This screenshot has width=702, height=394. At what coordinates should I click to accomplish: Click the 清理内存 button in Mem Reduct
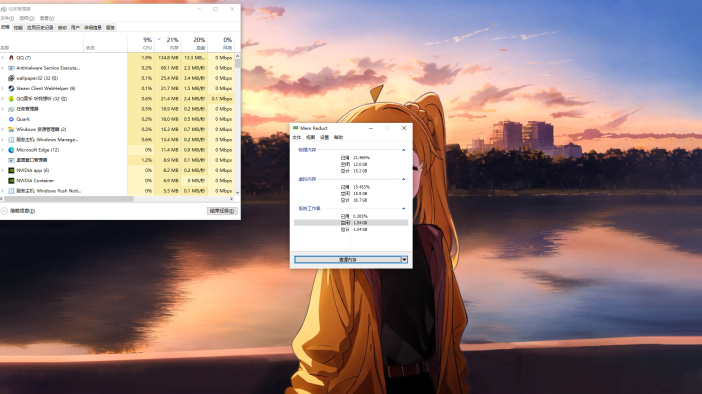point(347,260)
